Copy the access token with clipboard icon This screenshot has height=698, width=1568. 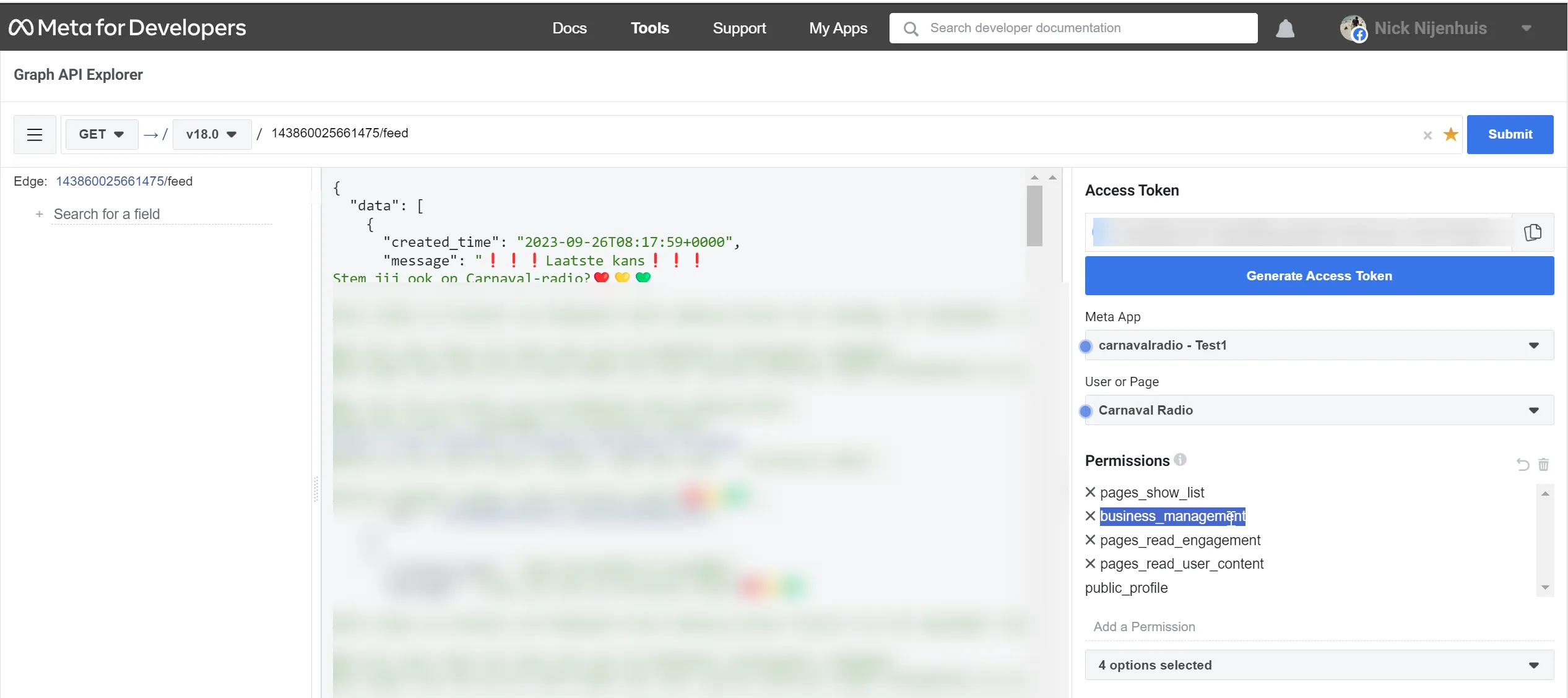tap(1532, 233)
